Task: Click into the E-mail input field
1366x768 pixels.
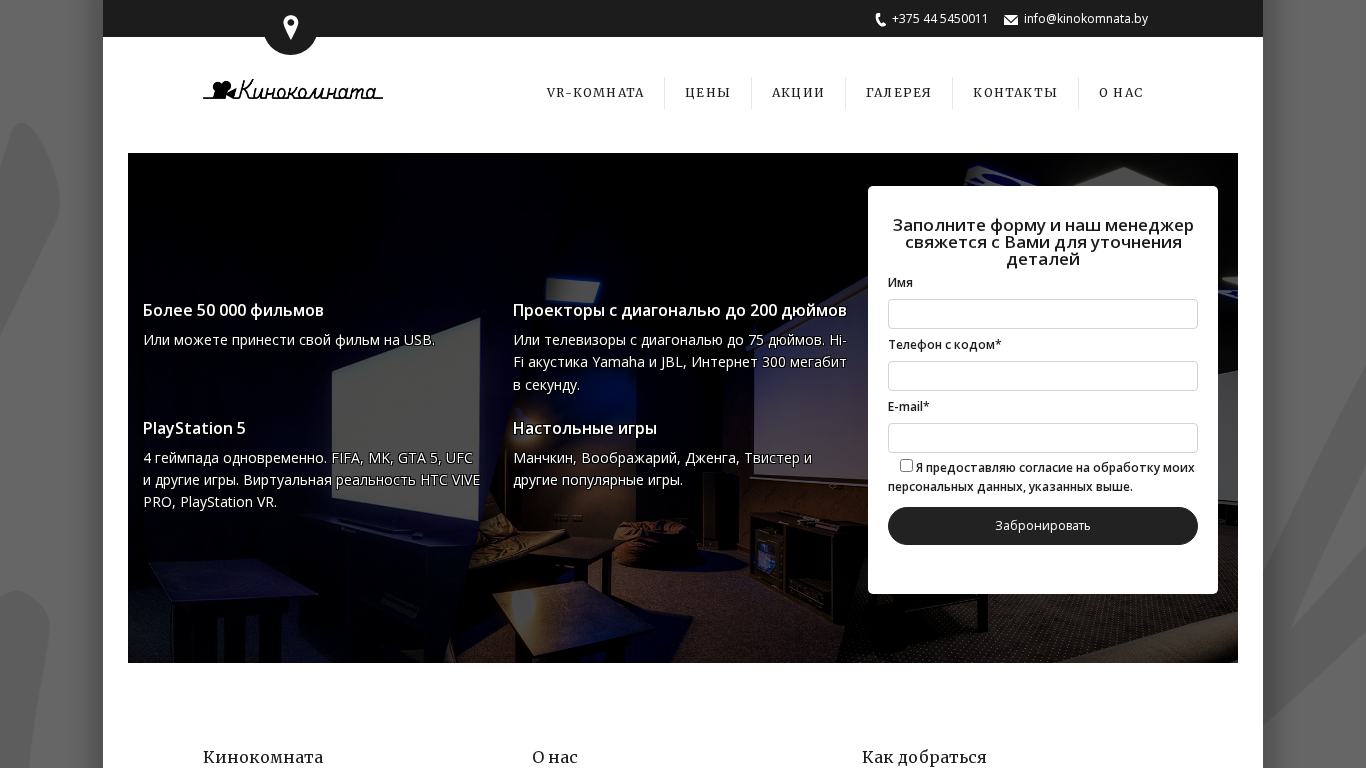Action: [1042, 438]
